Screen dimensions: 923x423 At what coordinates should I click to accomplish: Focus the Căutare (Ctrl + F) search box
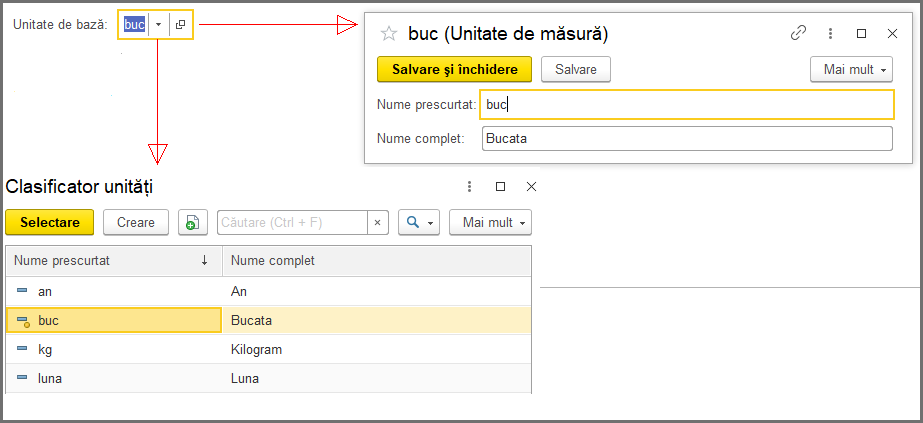pyautogui.click(x=293, y=222)
